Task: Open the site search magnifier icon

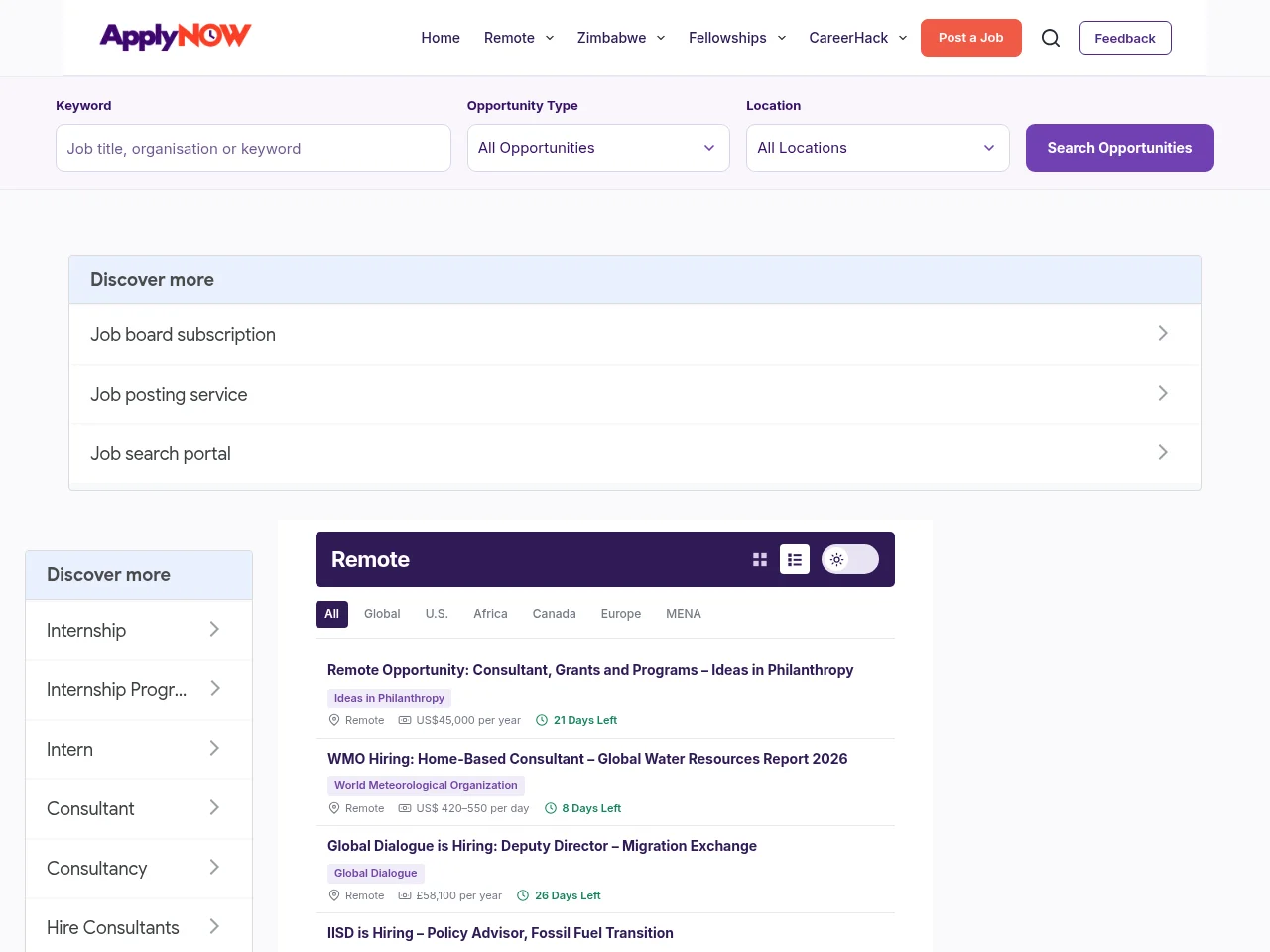Action: (x=1051, y=38)
